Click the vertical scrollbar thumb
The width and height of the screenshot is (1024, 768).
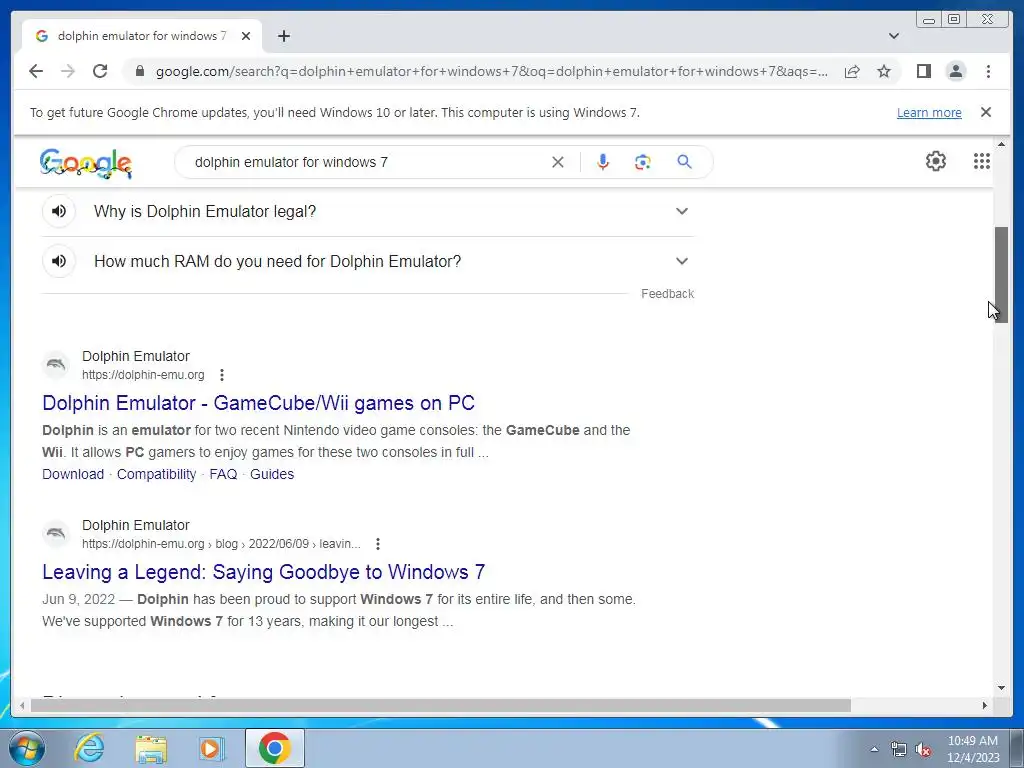tap(1001, 274)
